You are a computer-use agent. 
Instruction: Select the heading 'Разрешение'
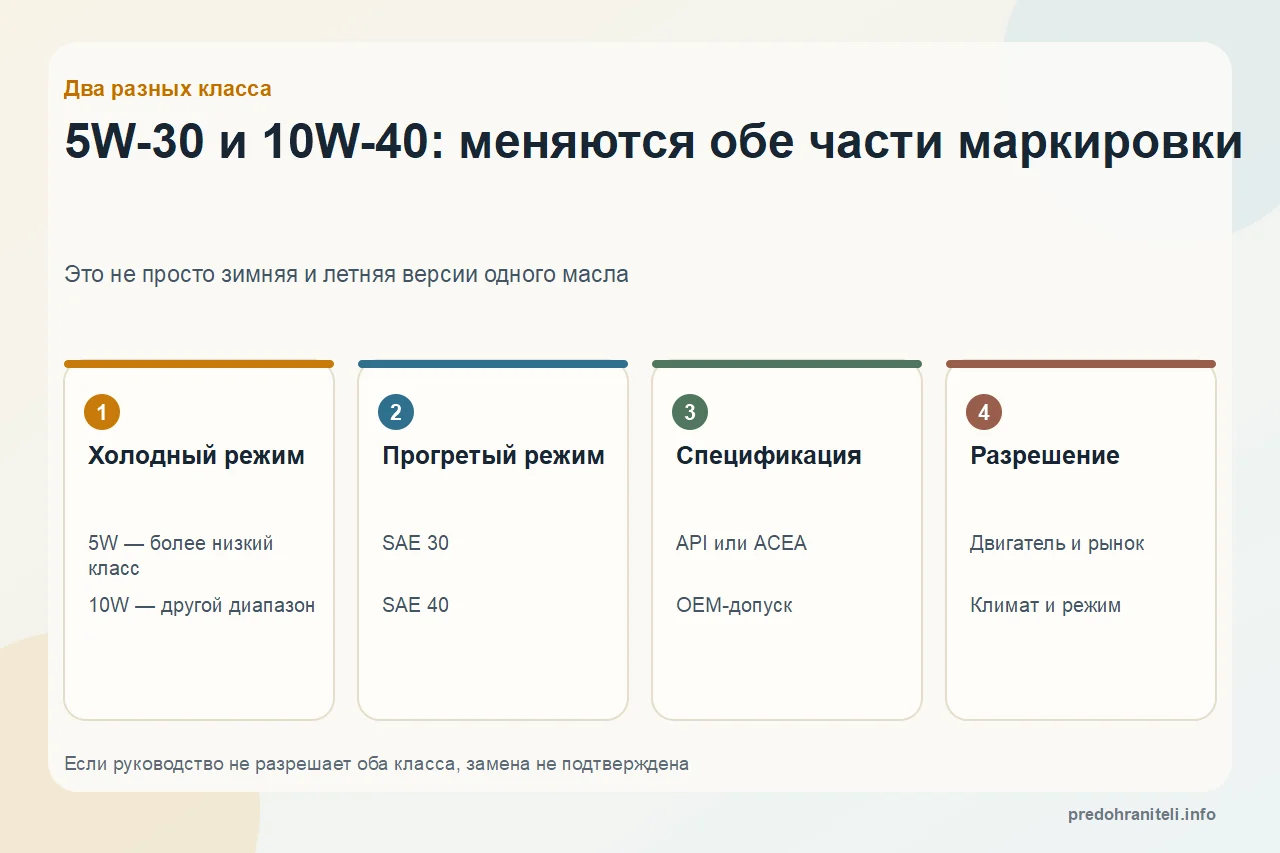pos(1045,456)
